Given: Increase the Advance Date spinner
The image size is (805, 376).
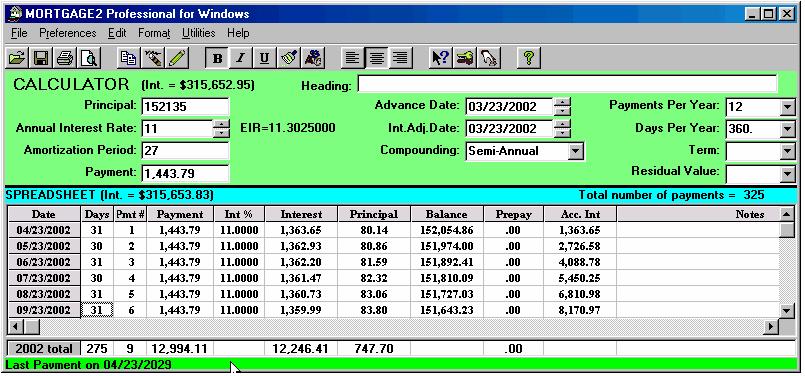Looking at the screenshot, I should [563, 102].
